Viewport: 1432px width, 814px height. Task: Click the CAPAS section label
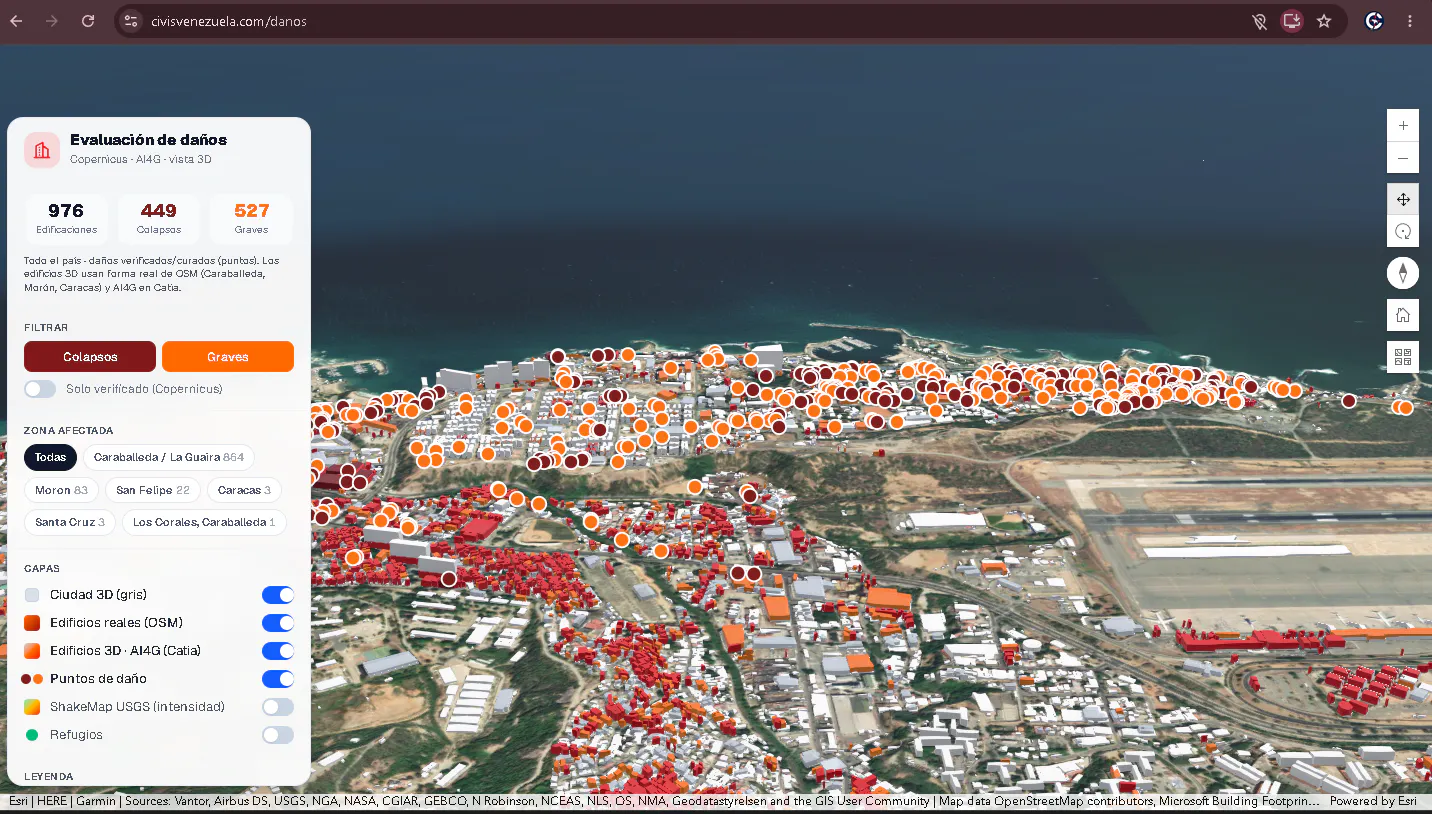point(42,569)
